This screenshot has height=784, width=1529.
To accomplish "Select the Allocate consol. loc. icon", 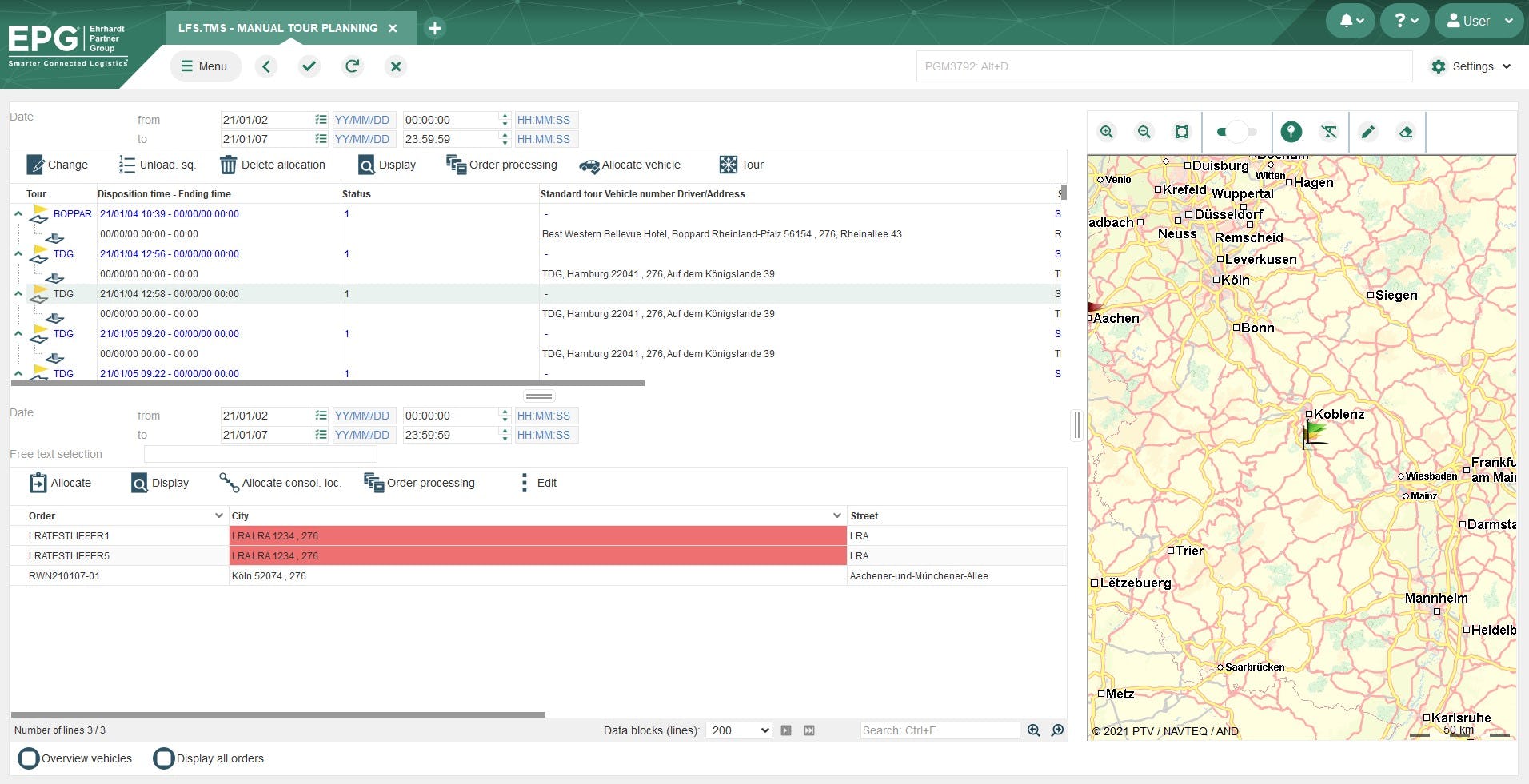I will tap(227, 483).
